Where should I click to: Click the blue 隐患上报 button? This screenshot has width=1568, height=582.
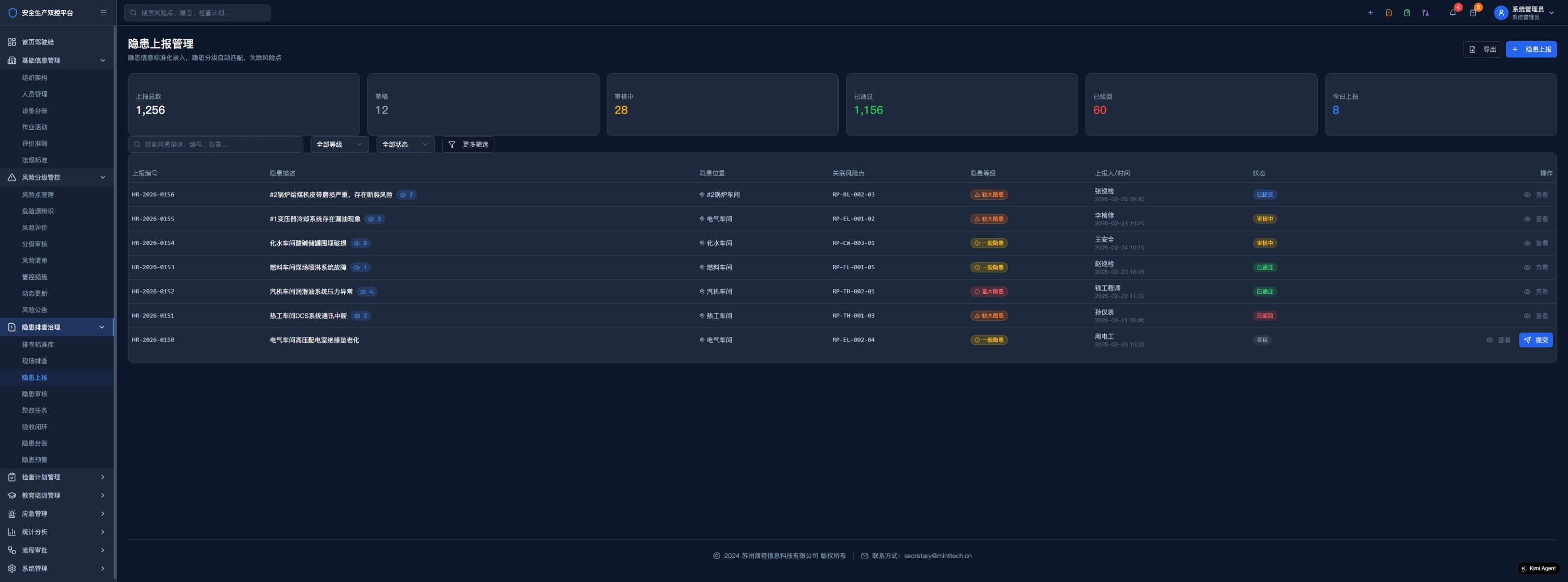[x=1531, y=49]
